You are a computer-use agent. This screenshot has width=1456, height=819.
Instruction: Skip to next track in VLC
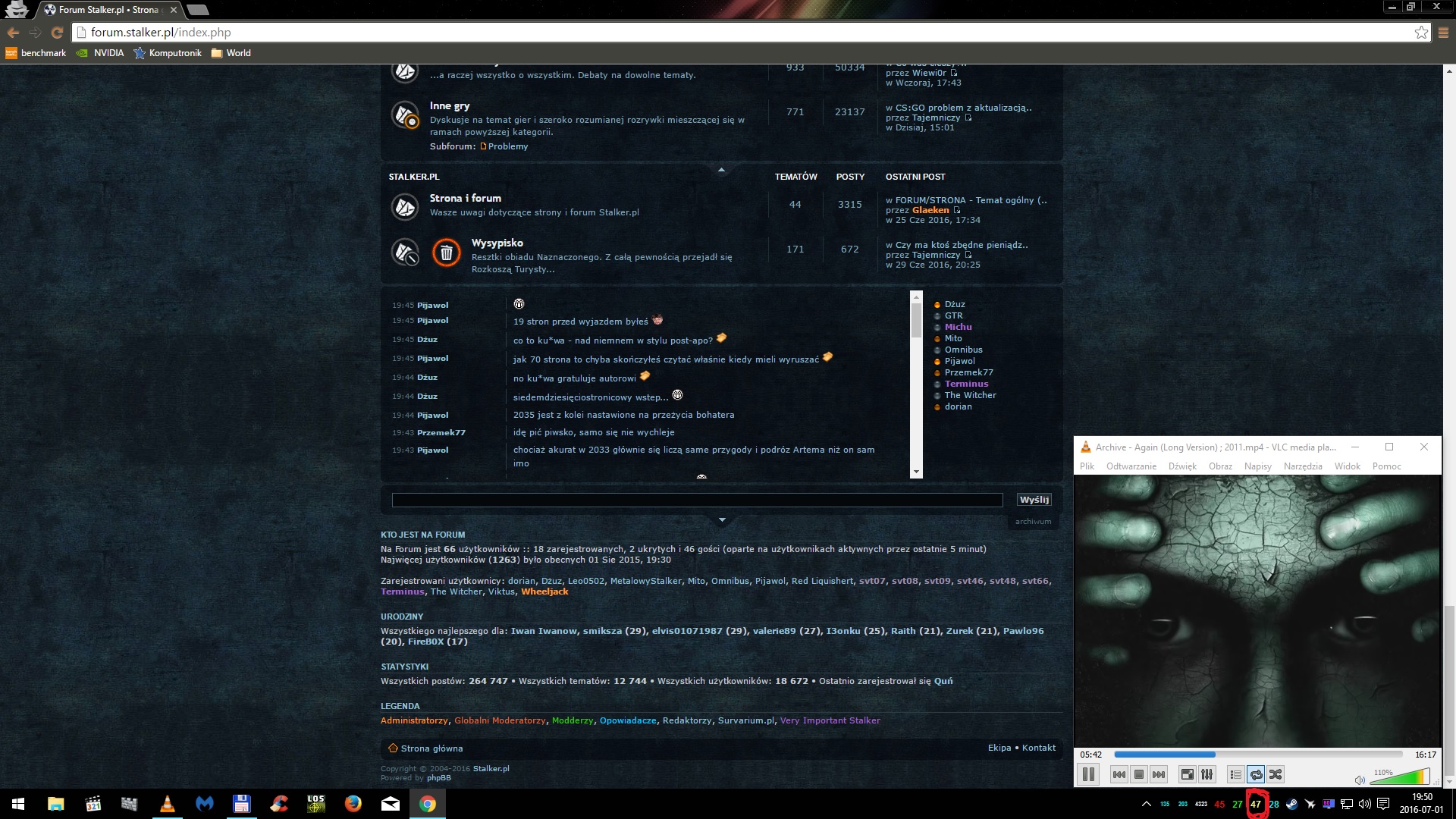coord(1158,774)
